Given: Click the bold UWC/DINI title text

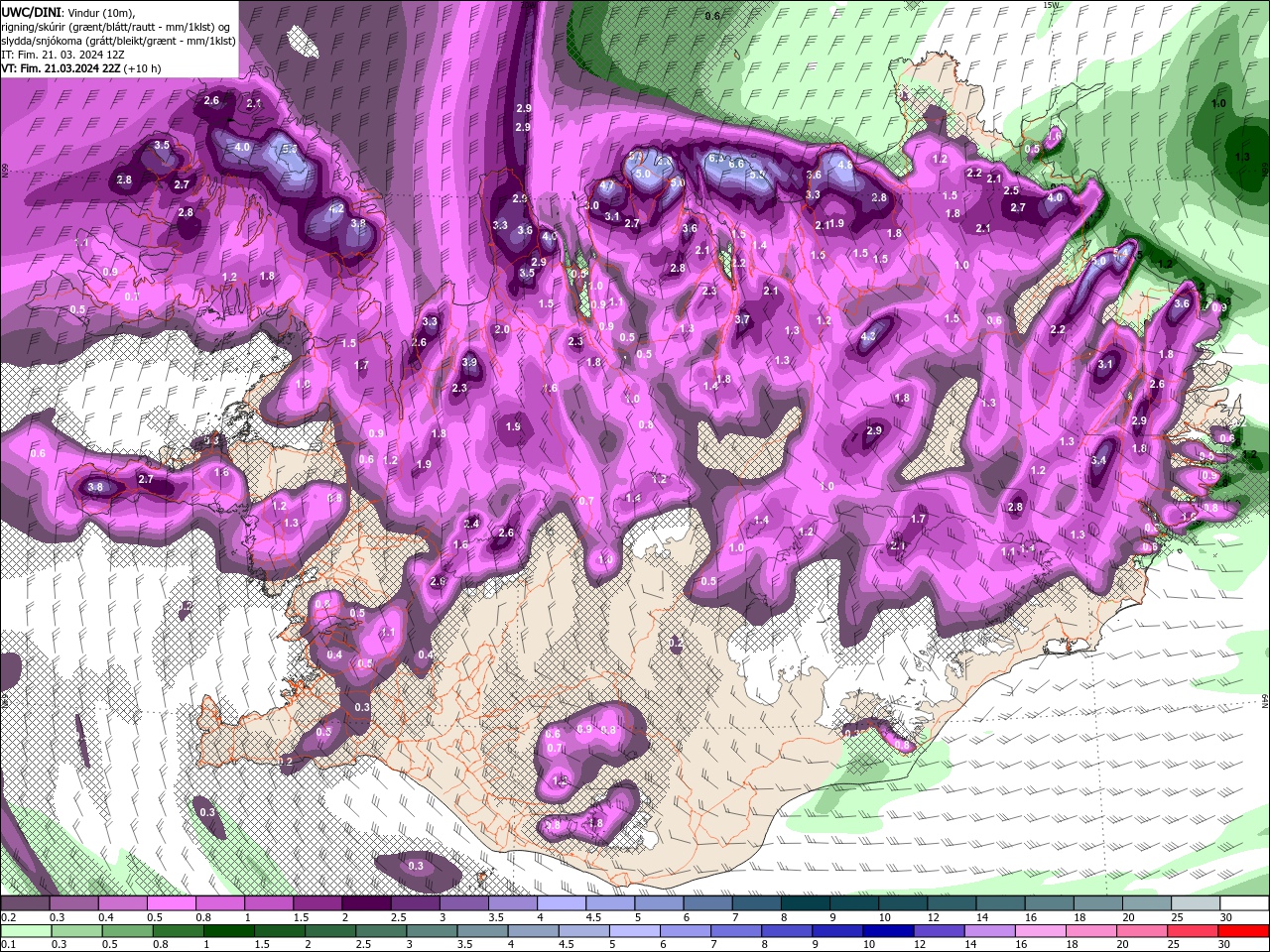Looking at the screenshot, I should tap(33, 11).
